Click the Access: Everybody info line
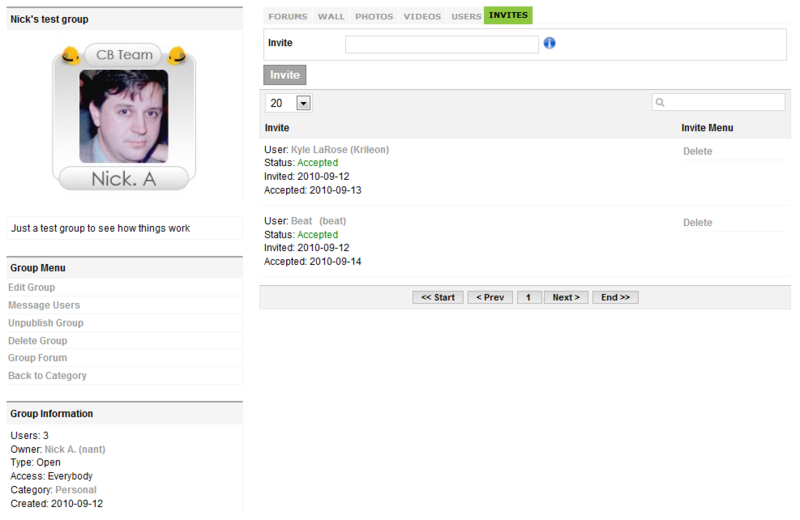Viewport: 800px width, 520px height. pyautogui.click(x=52, y=476)
